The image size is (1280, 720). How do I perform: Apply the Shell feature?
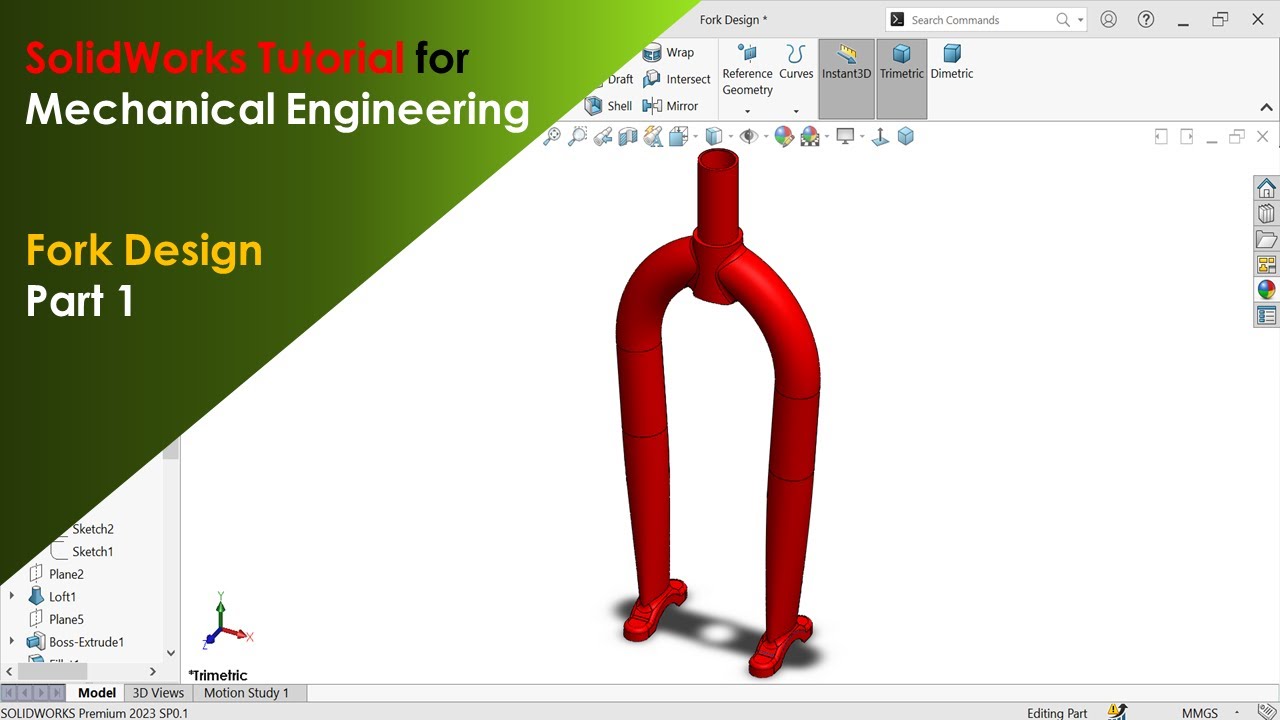[x=609, y=106]
